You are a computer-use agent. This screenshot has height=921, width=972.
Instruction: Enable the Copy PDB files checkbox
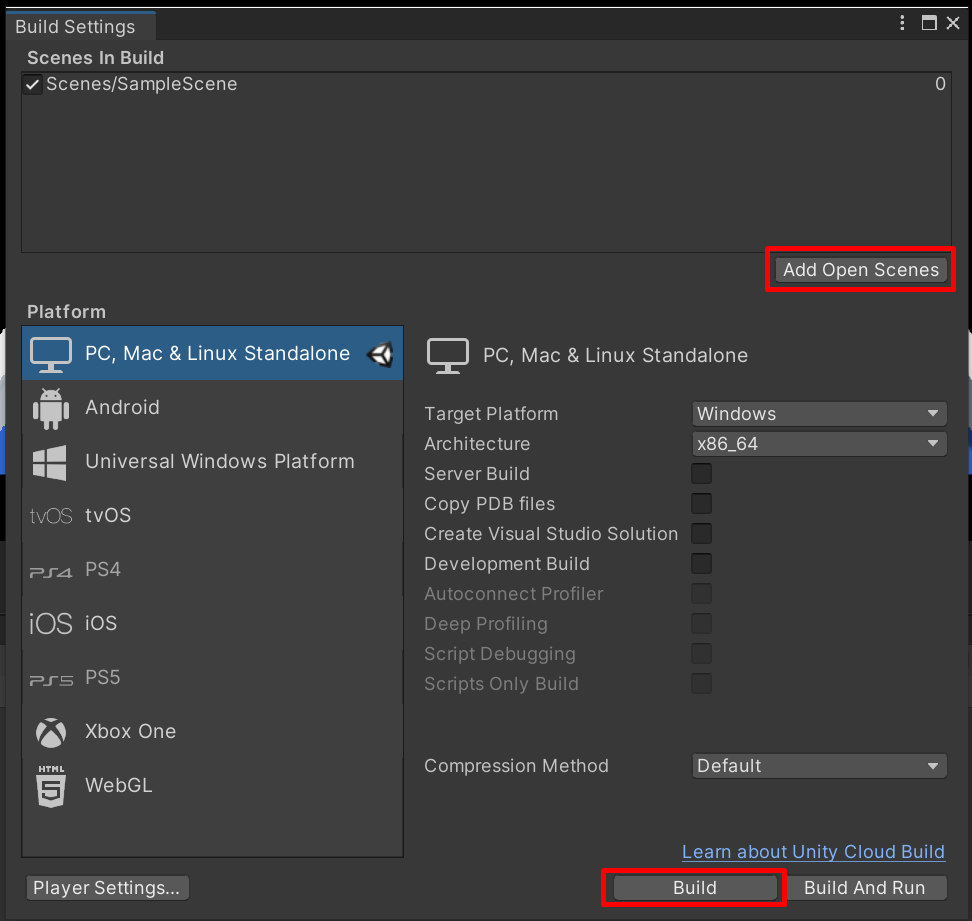pyautogui.click(x=701, y=503)
